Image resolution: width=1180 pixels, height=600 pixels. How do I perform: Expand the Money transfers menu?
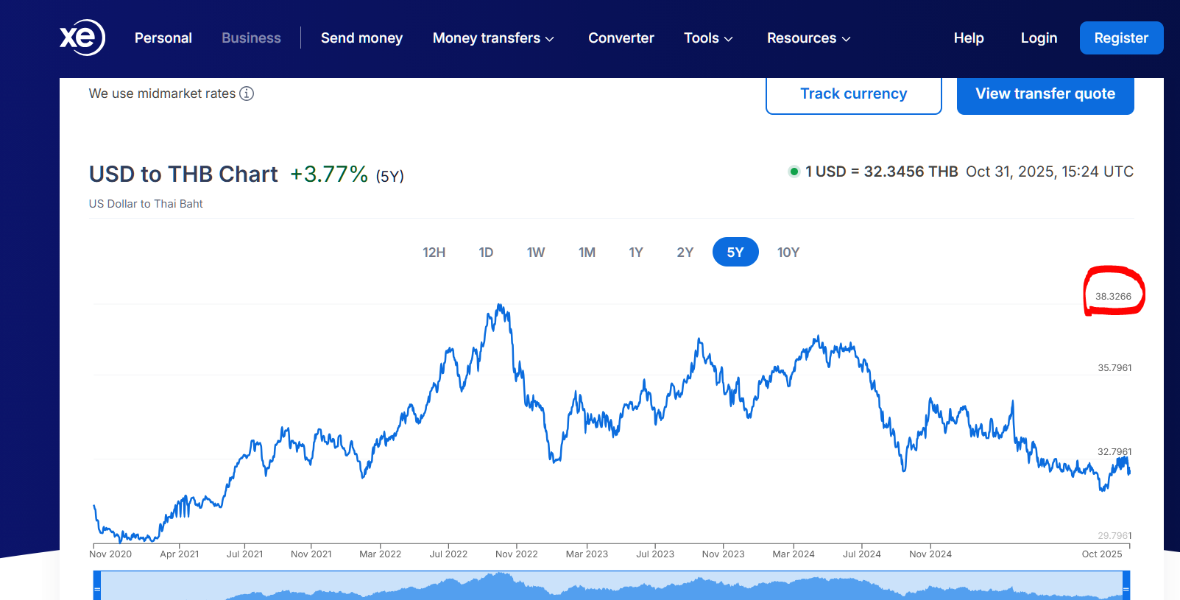pos(493,38)
